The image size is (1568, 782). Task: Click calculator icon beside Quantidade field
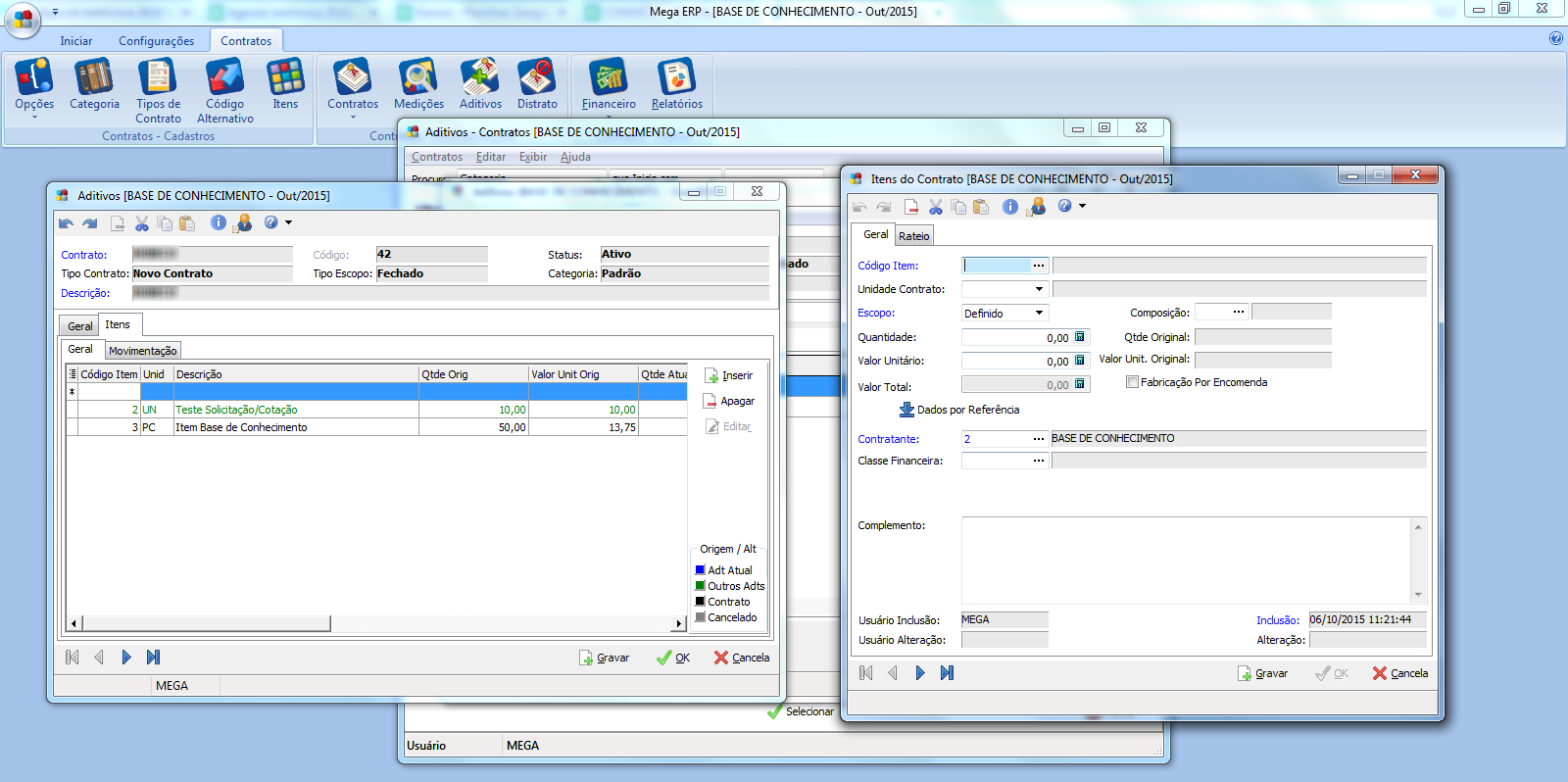pyautogui.click(x=1080, y=337)
